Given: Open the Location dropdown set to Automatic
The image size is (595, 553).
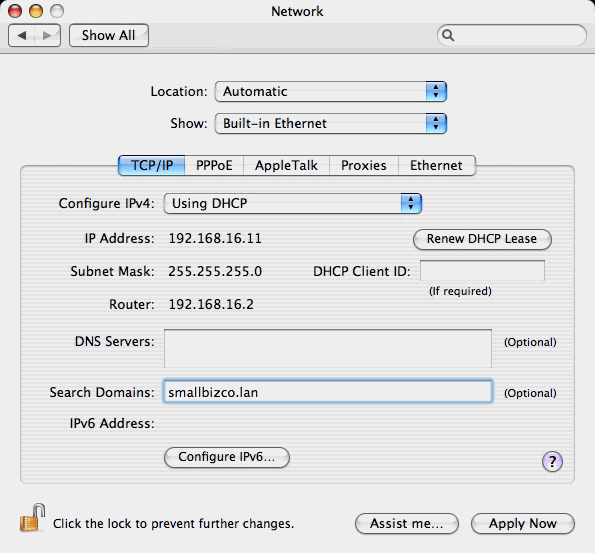Looking at the screenshot, I should tap(331, 91).
